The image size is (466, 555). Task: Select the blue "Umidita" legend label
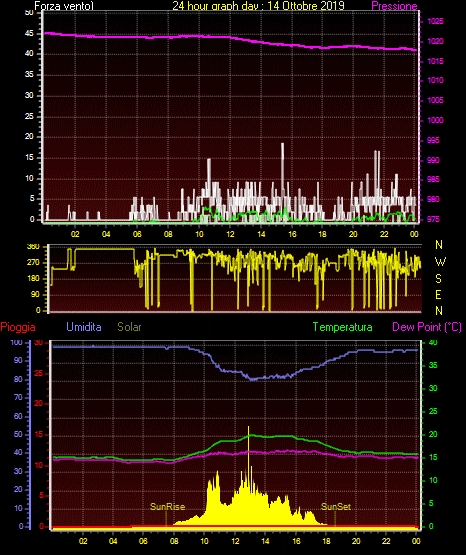click(x=84, y=327)
